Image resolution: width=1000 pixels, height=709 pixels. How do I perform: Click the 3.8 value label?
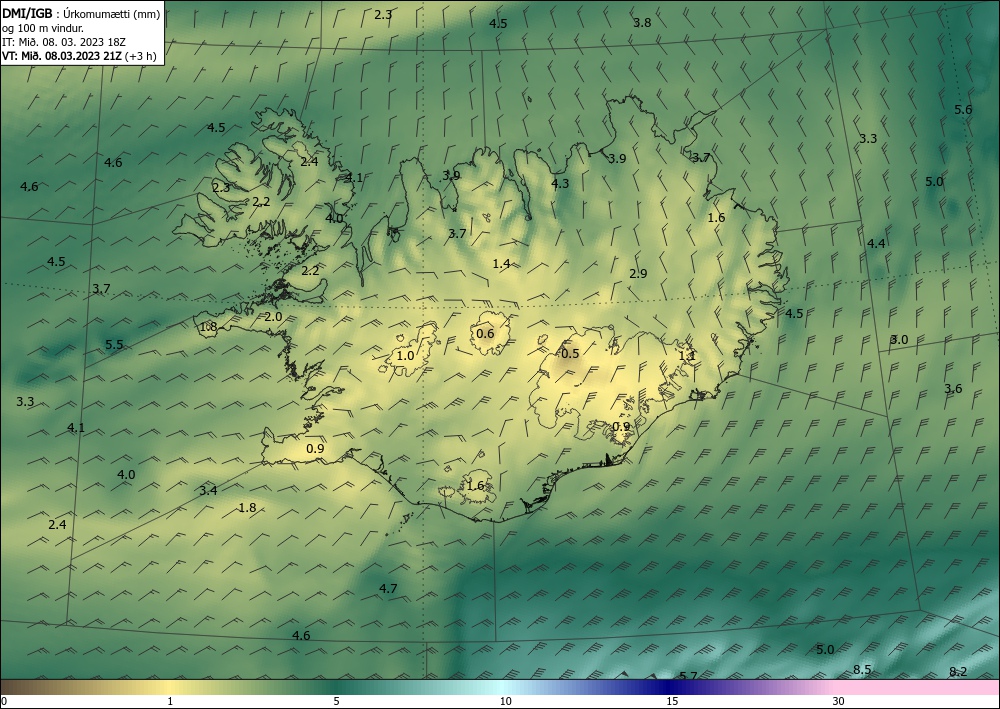pyautogui.click(x=642, y=23)
